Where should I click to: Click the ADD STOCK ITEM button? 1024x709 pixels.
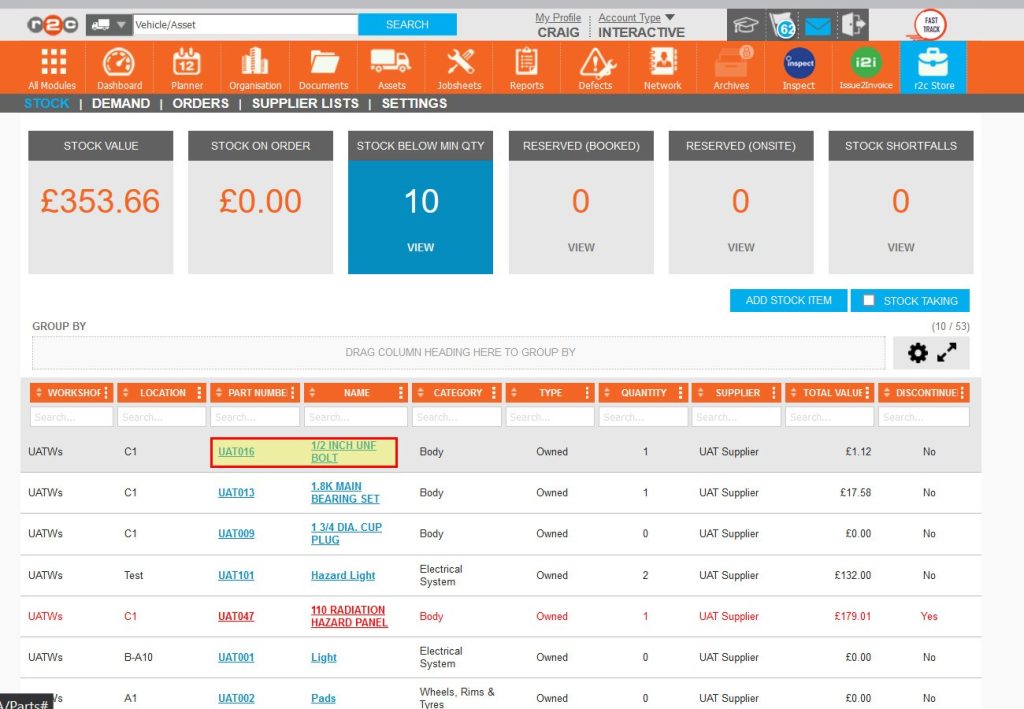(788, 300)
